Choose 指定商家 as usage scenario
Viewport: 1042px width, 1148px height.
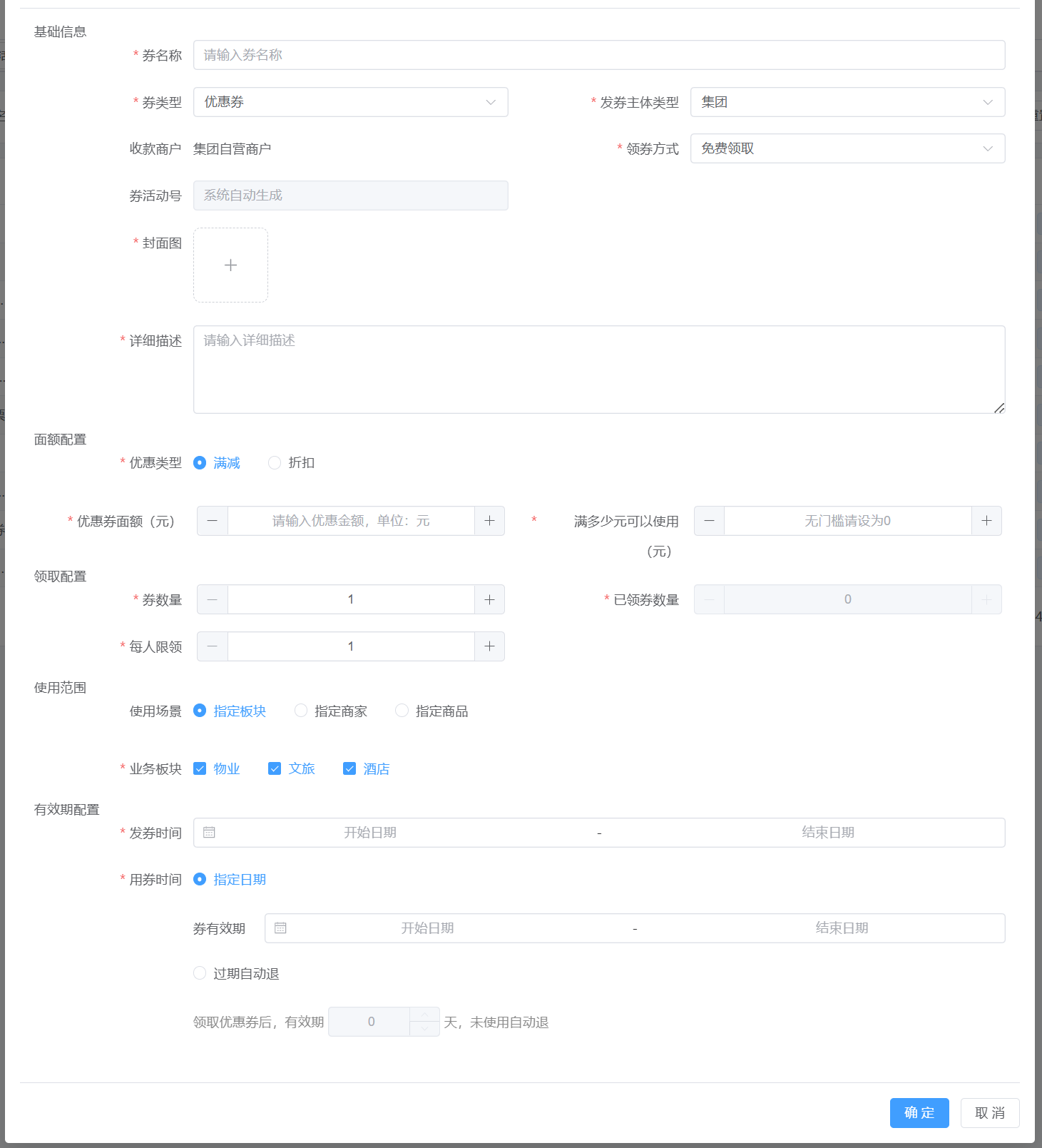coord(301,711)
